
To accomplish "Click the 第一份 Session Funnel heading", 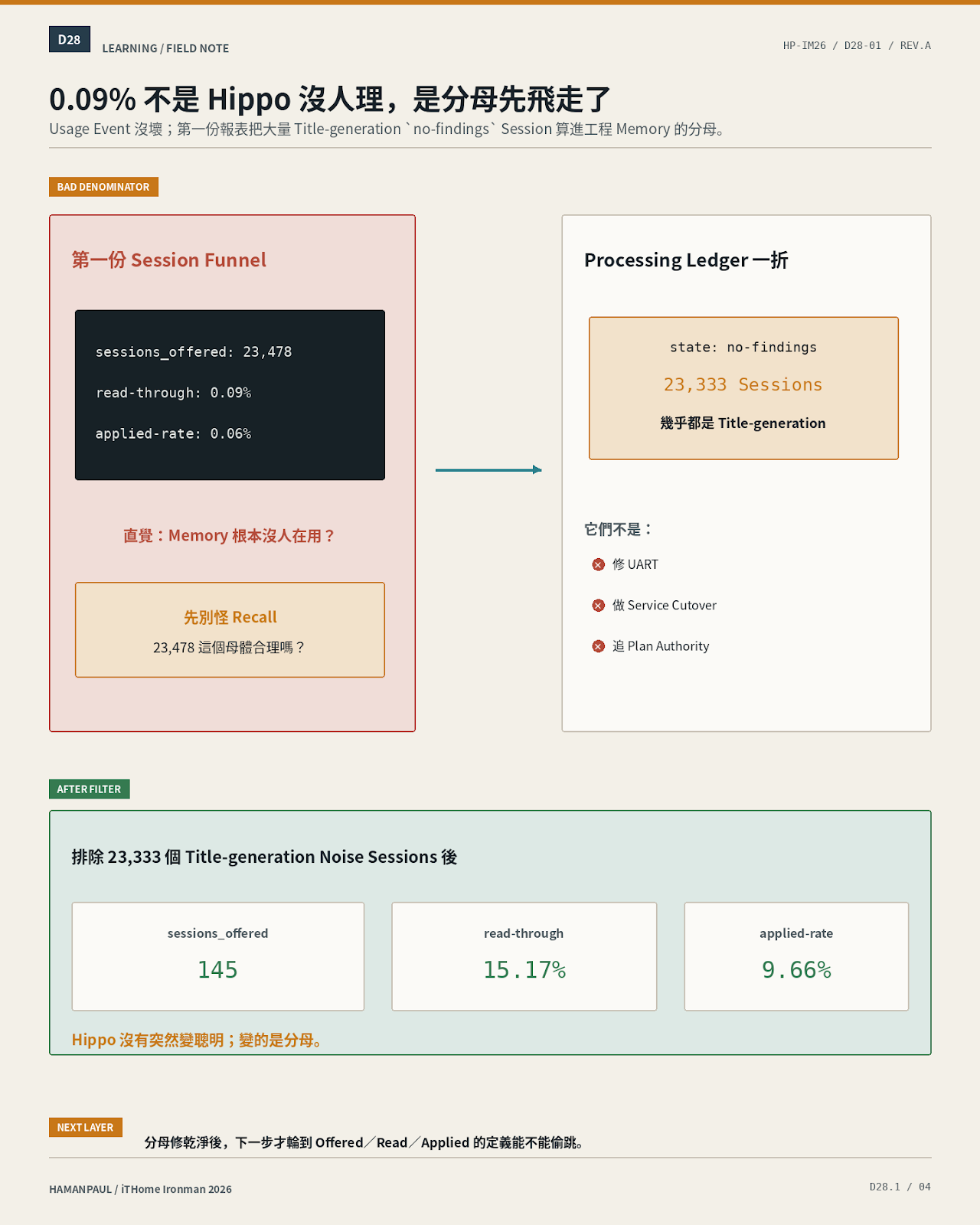I will pyautogui.click(x=169, y=260).
